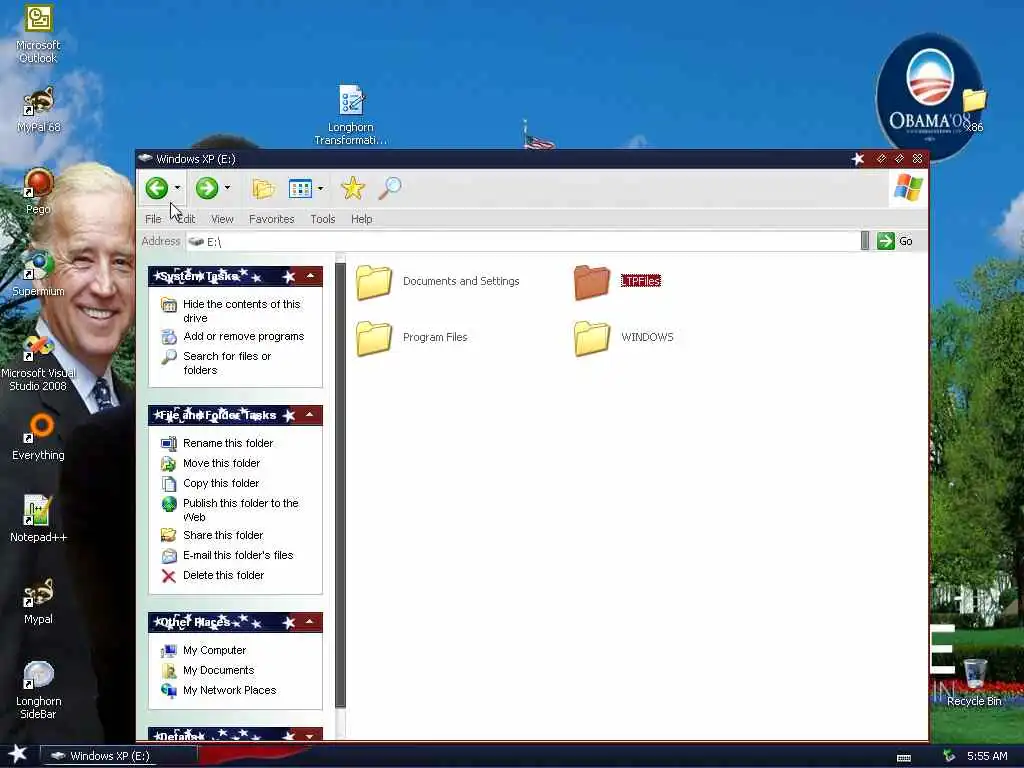Click the star Start button on taskbar

tap(18, 754)
